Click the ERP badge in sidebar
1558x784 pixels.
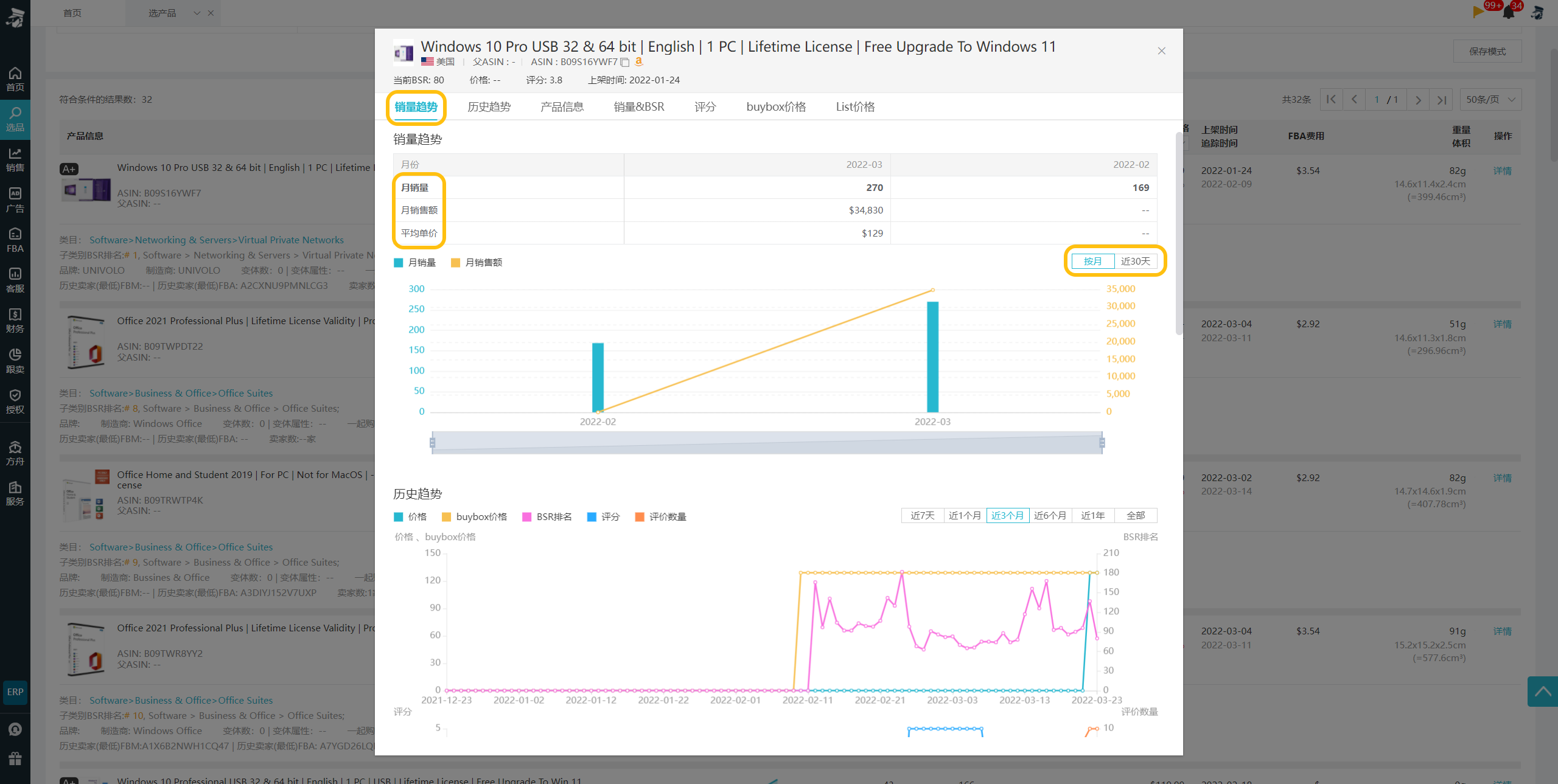pos(15,692)
